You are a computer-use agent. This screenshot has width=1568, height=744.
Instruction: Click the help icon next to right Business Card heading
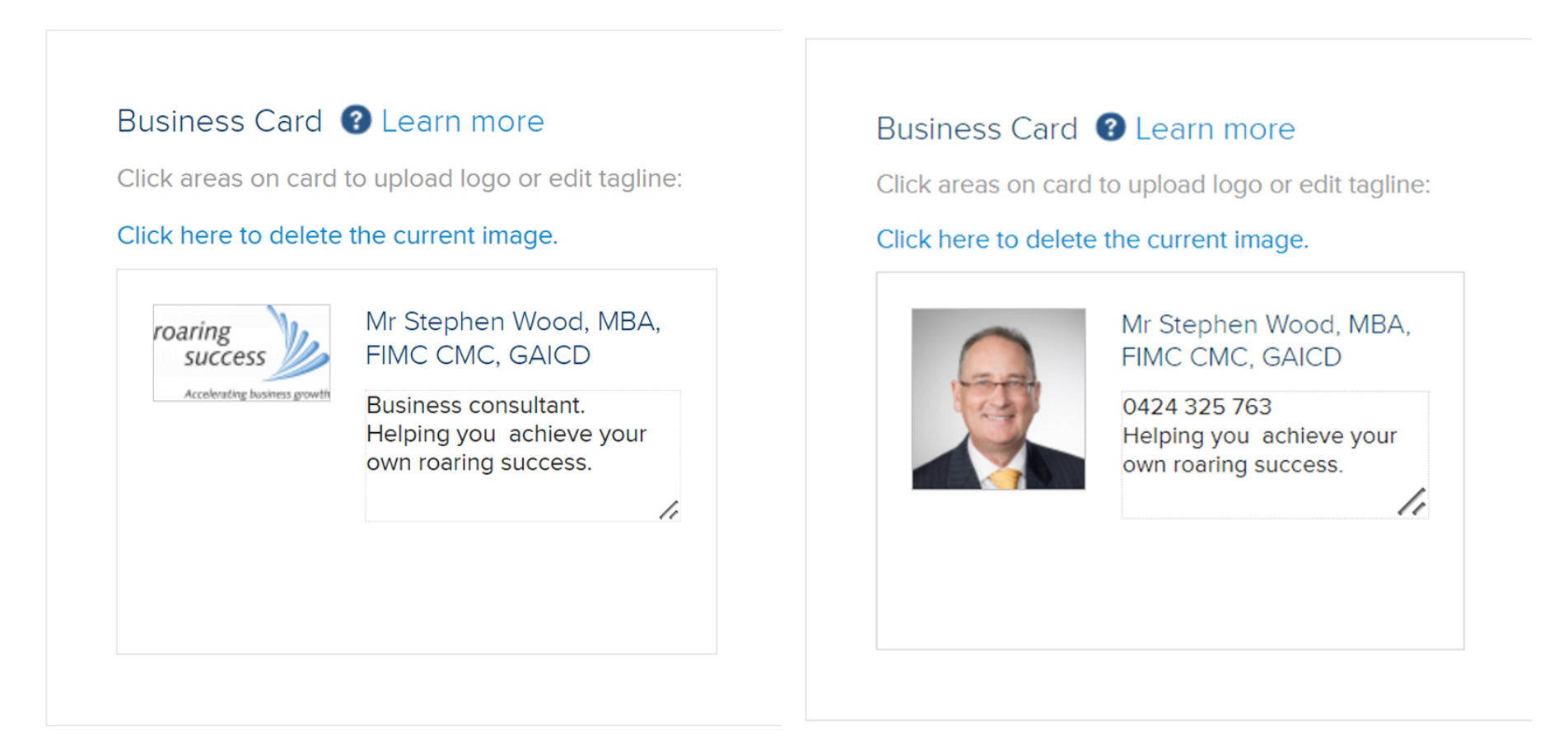point(1110,128)
